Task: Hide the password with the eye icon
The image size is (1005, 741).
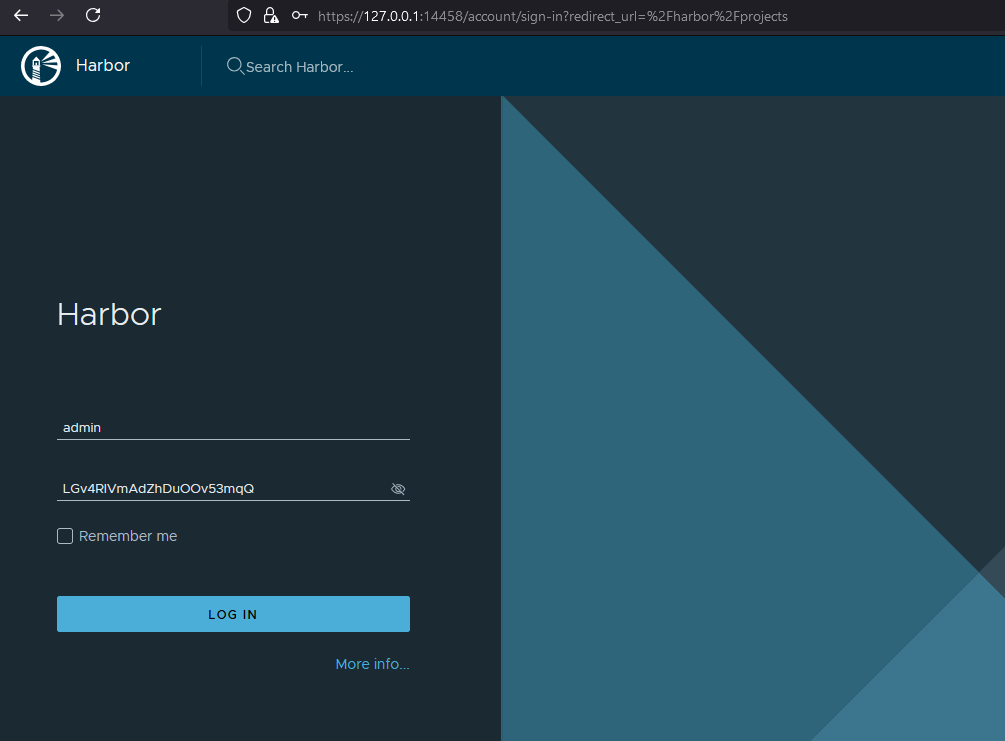Action: 398,489
